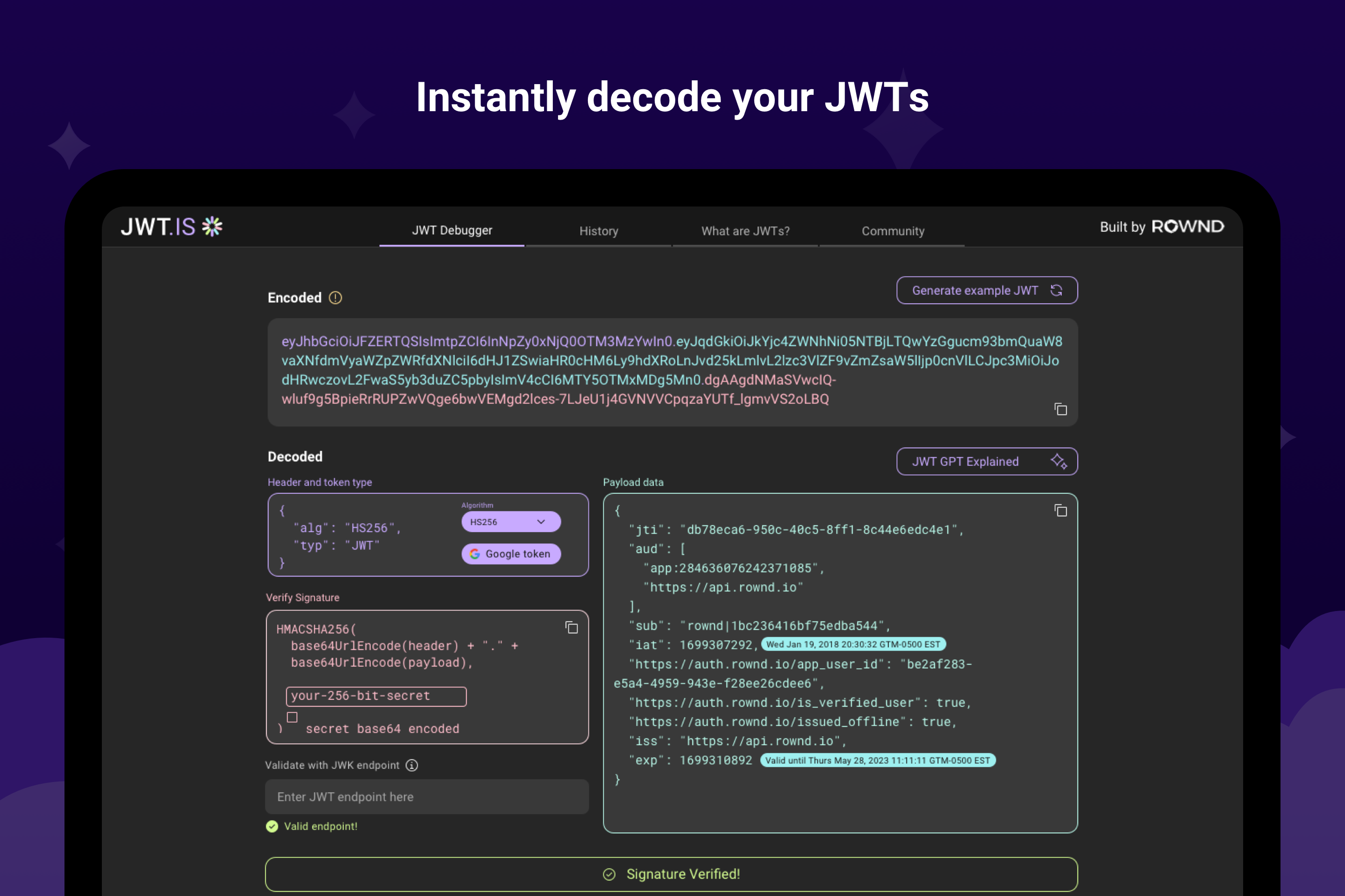
Task: Enable secret base64 encoded checkbox
Action: [292, 717]
